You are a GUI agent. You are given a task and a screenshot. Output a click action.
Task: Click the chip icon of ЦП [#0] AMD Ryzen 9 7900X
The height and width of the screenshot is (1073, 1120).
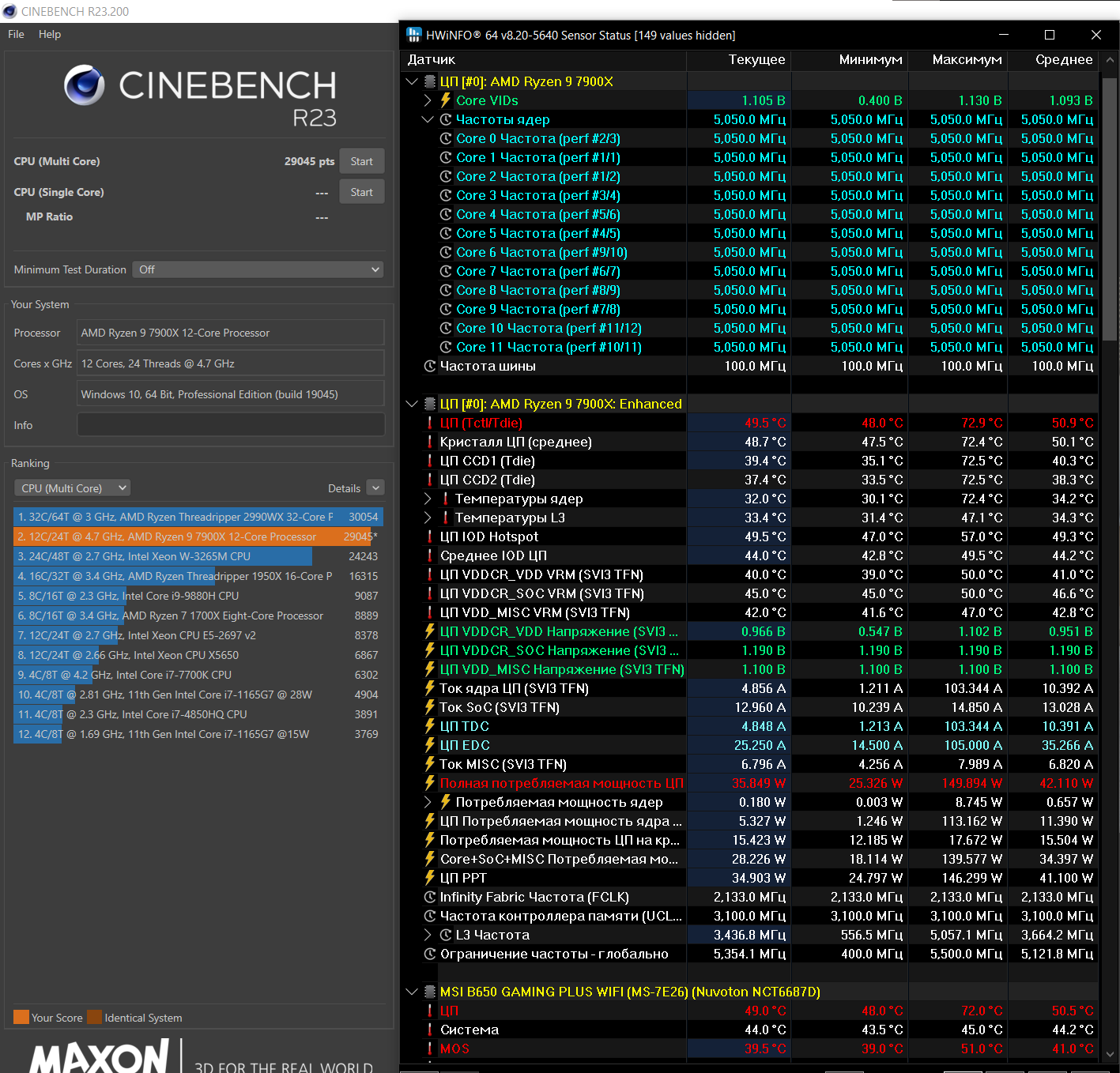[430, 81]
